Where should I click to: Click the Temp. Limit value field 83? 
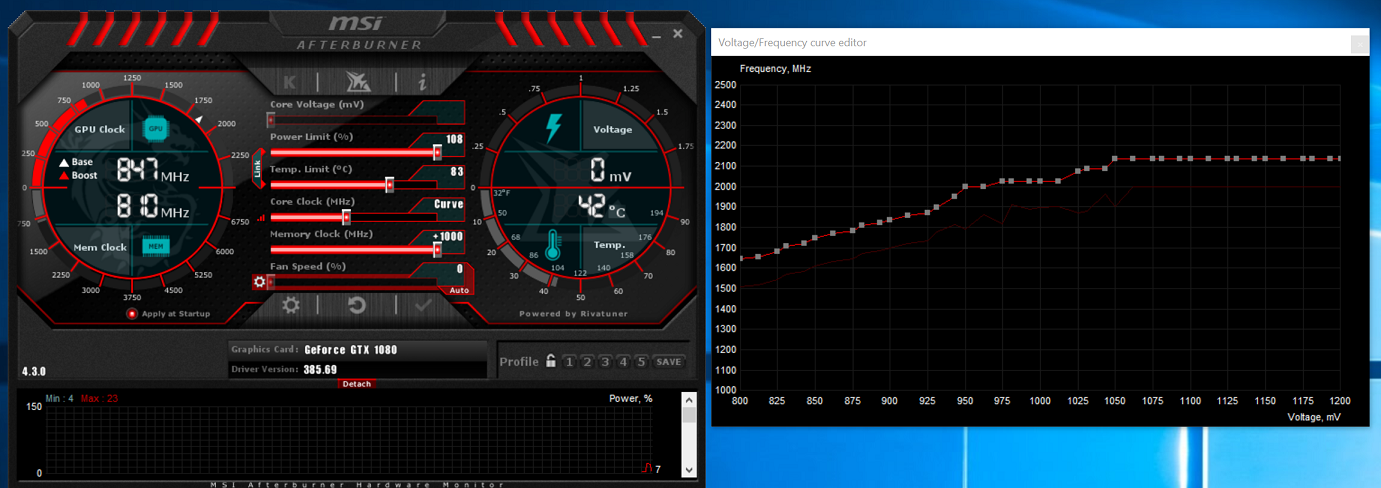[456, 172]
